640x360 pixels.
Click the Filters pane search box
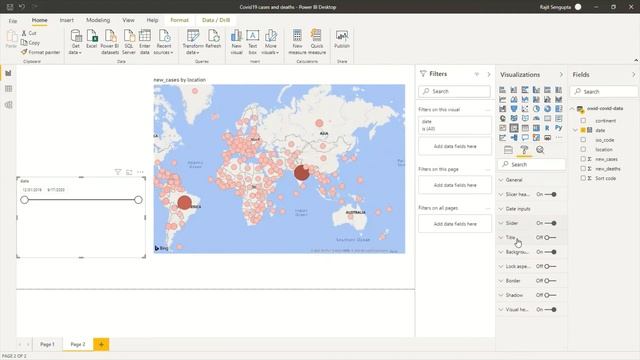tap(454, 91)
